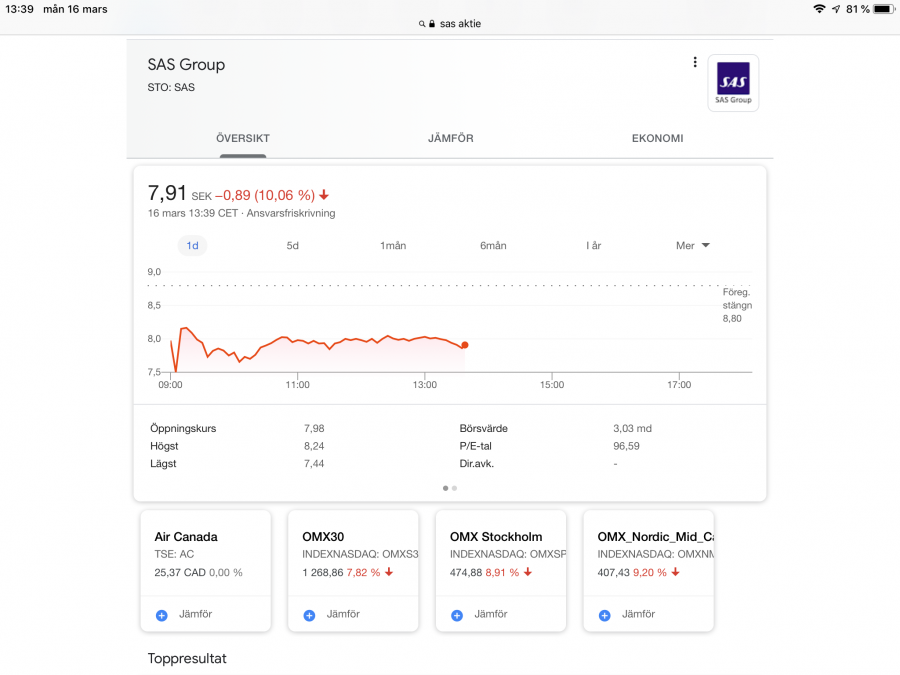
Task: Switch to the Jämför tab
Action: tap(450, 139)
